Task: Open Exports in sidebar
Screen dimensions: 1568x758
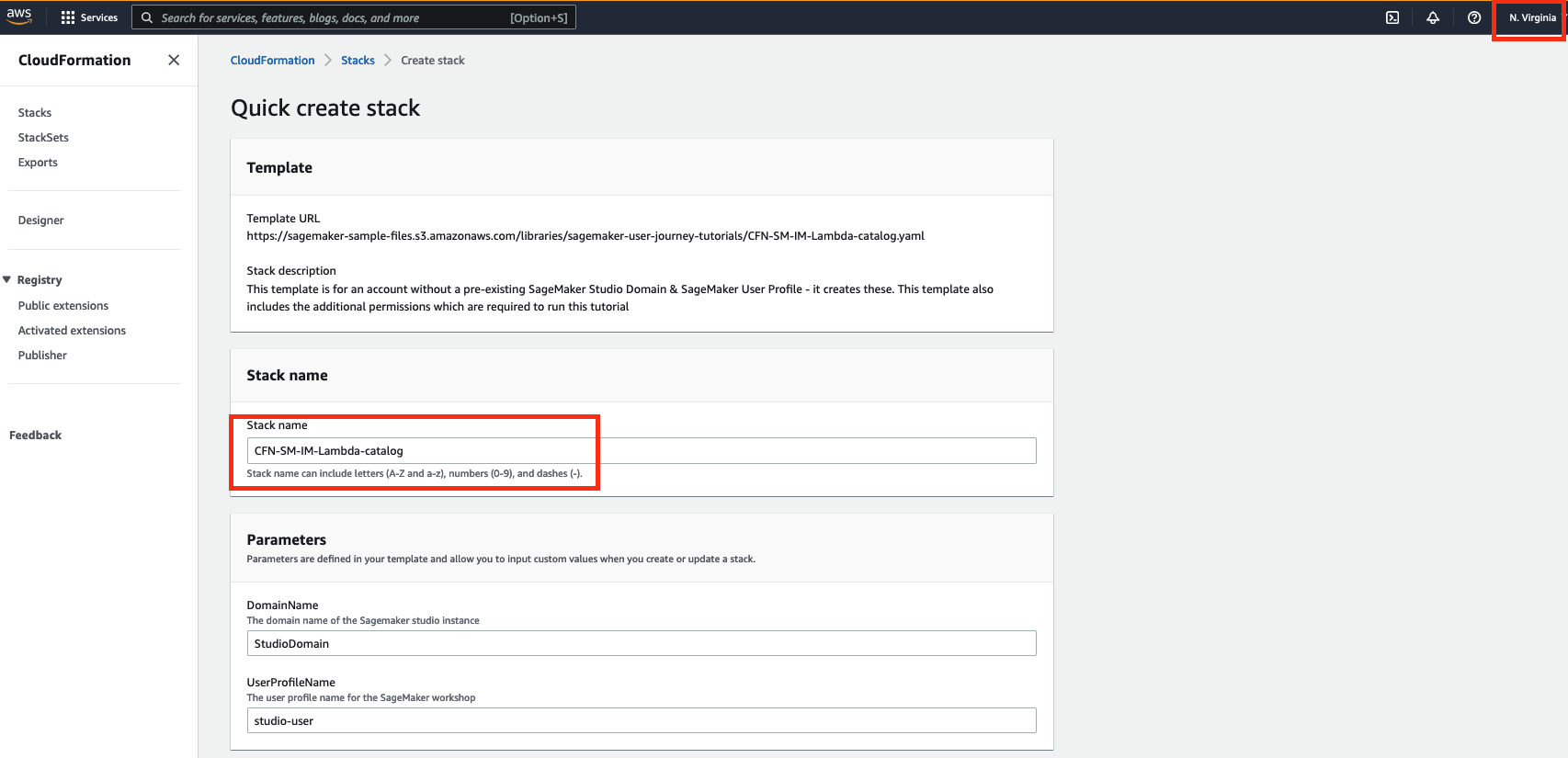Action: click(38, 163)
